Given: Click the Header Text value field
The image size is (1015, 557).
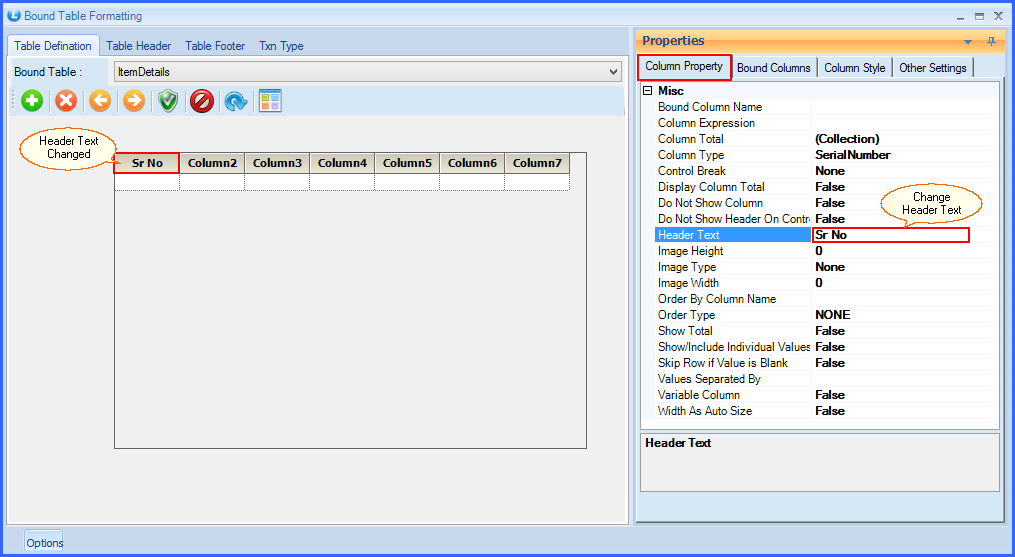Looking at the screenshot, I should [x=890, y=235].
